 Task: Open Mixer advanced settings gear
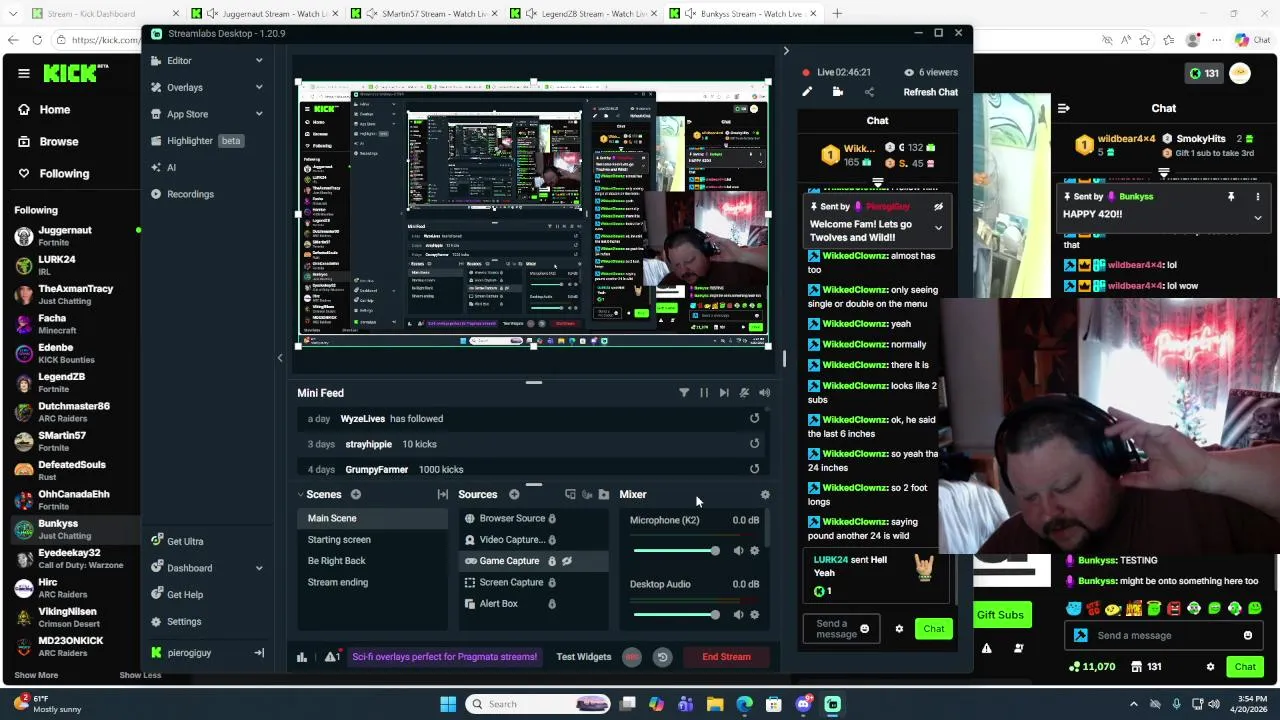[765, 494]
